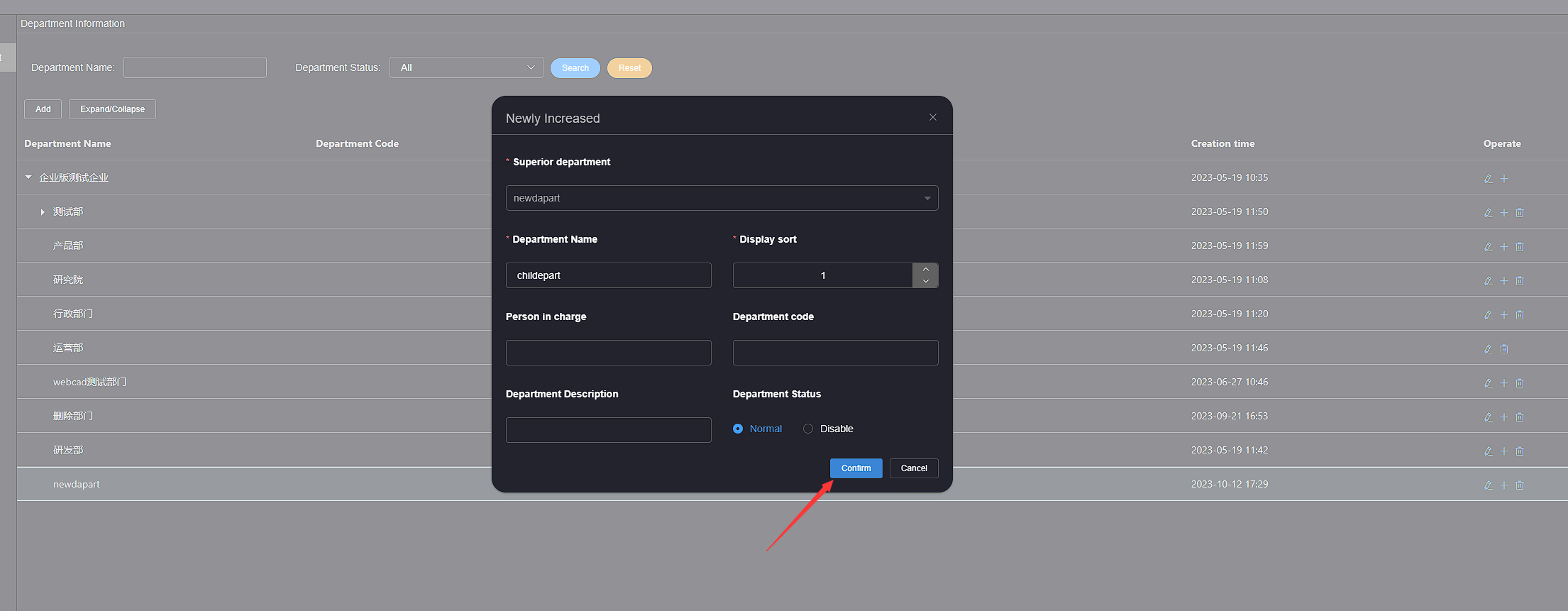
Task: Delete the 研究院 department row
Action: click(1519, 281)
